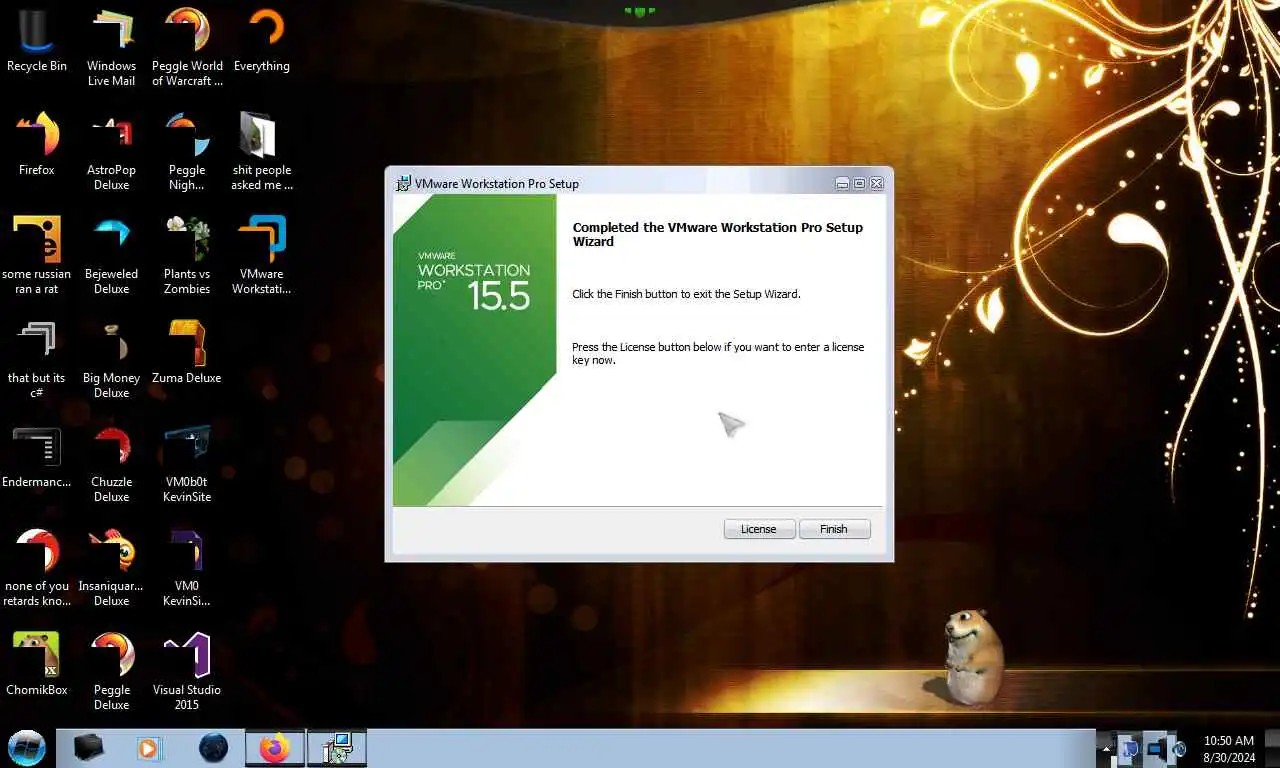
Task: Select the Firefox desktop shortcut
Action: tap(37, 145)
